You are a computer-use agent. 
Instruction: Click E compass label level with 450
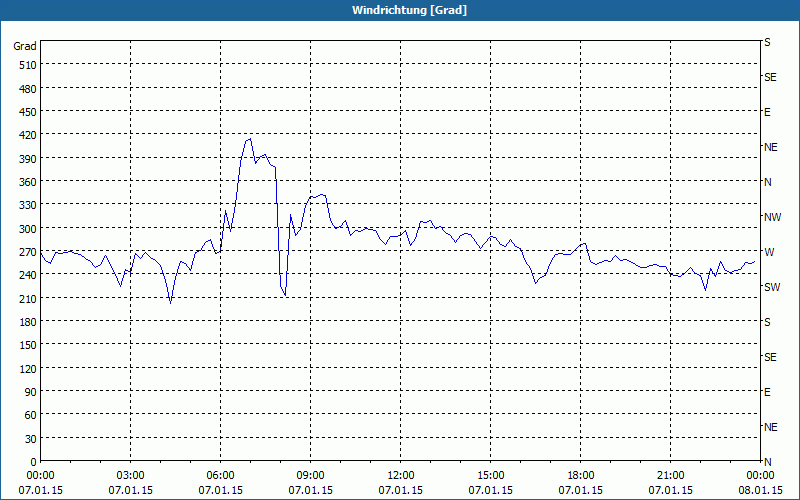(x=767, y=112)
